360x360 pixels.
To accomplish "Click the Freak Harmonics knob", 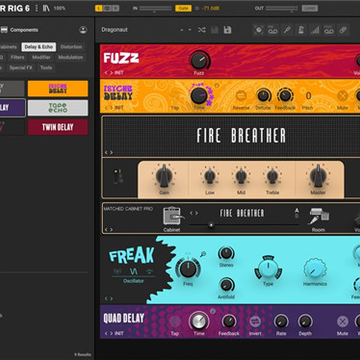I will [x=315, y=269].
